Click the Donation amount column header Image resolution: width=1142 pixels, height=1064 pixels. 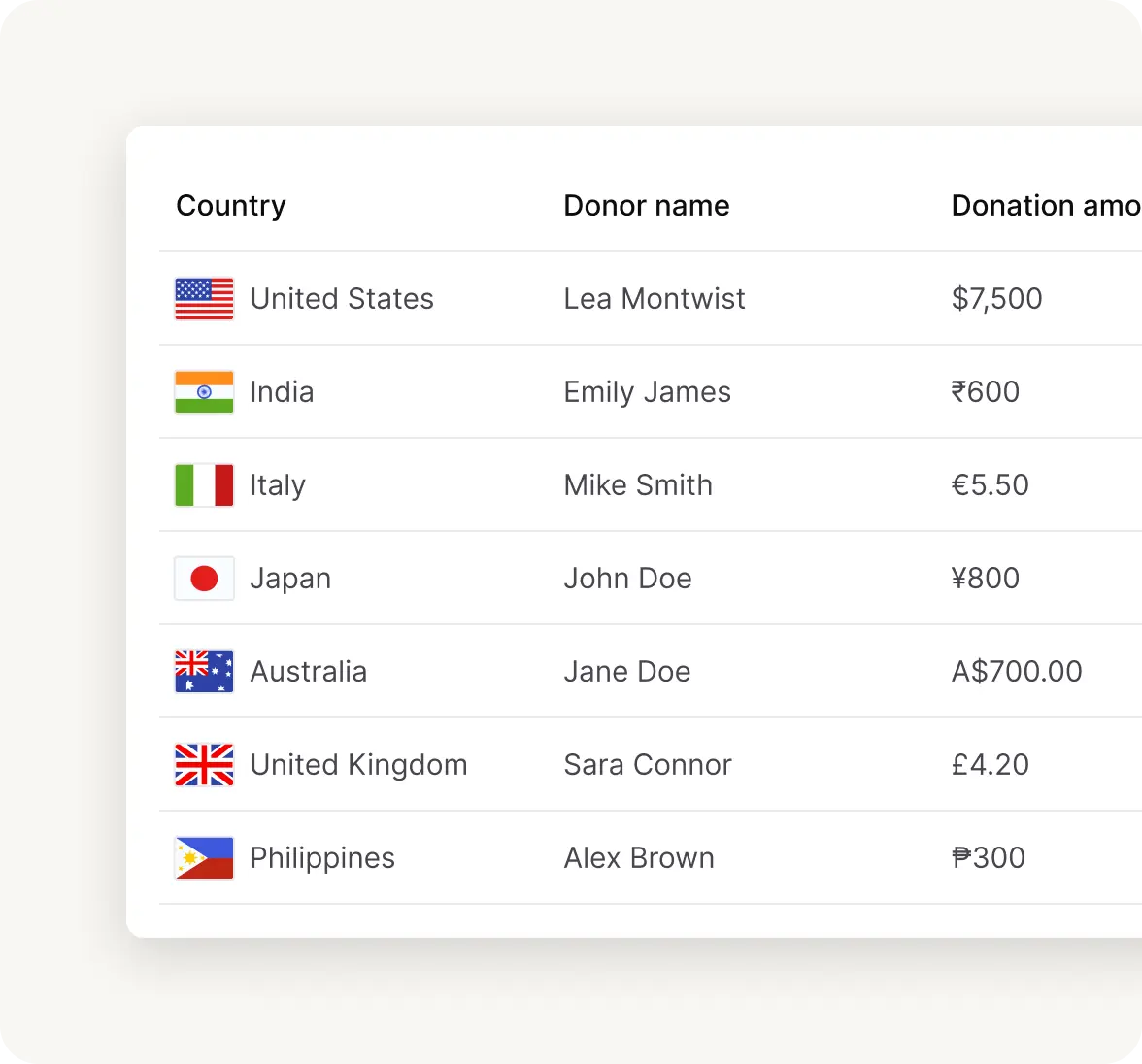click(1045, 206)
